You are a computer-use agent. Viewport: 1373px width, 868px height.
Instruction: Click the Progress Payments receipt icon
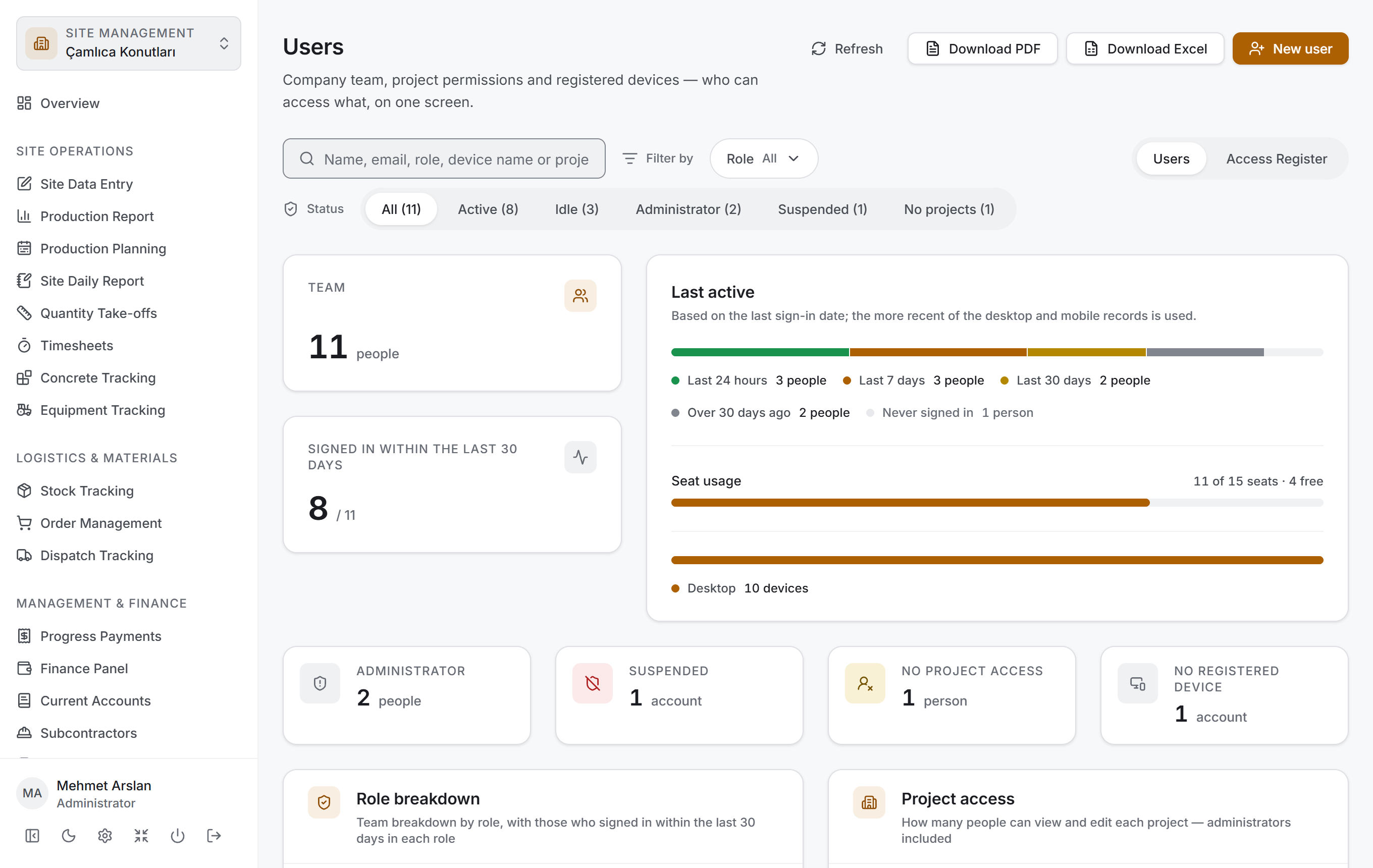pyautogui.click(x=24, y=636)
